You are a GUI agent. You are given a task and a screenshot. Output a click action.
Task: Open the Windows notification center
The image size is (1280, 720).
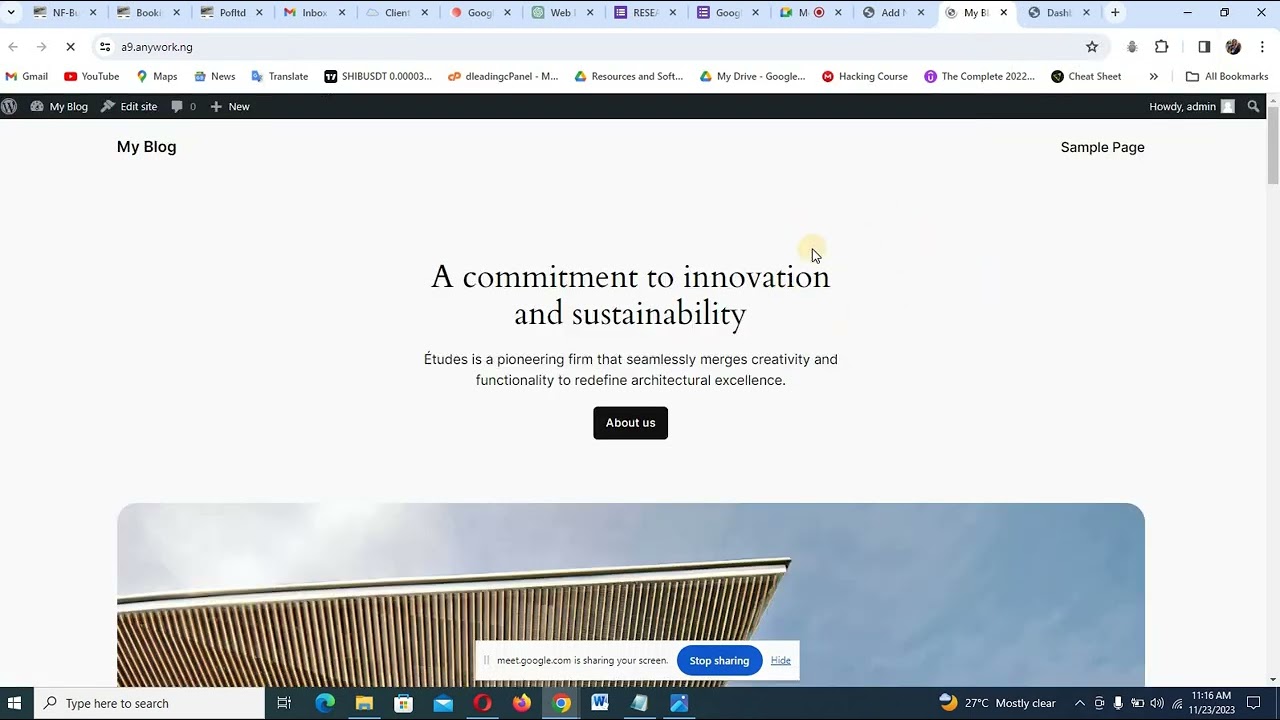(1254, 703)
